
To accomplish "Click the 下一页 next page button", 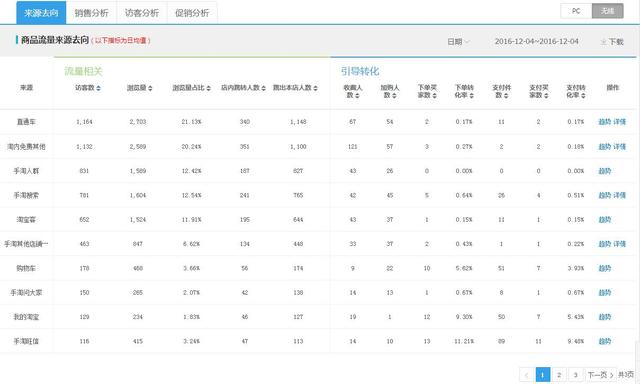I will (600, 375).
